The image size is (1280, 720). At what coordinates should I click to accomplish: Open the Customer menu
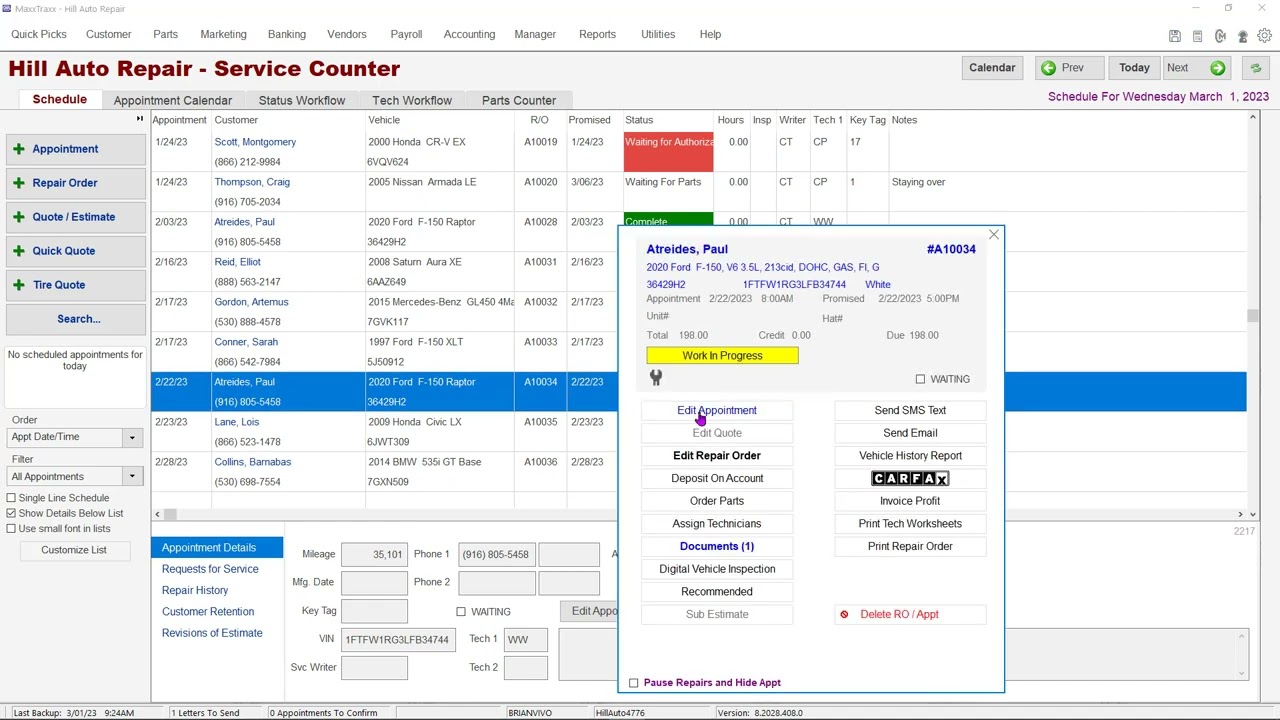point(108,34)
